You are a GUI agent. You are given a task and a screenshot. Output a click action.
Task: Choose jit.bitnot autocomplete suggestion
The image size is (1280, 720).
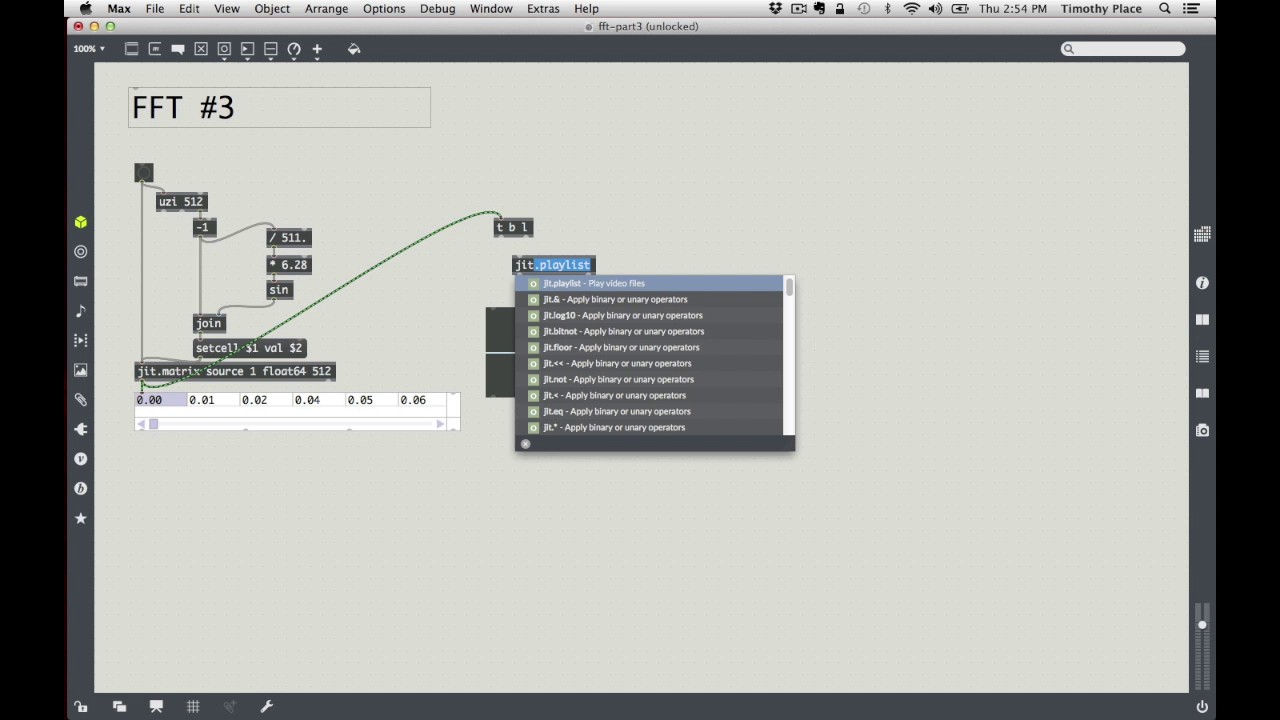point(651,331)
